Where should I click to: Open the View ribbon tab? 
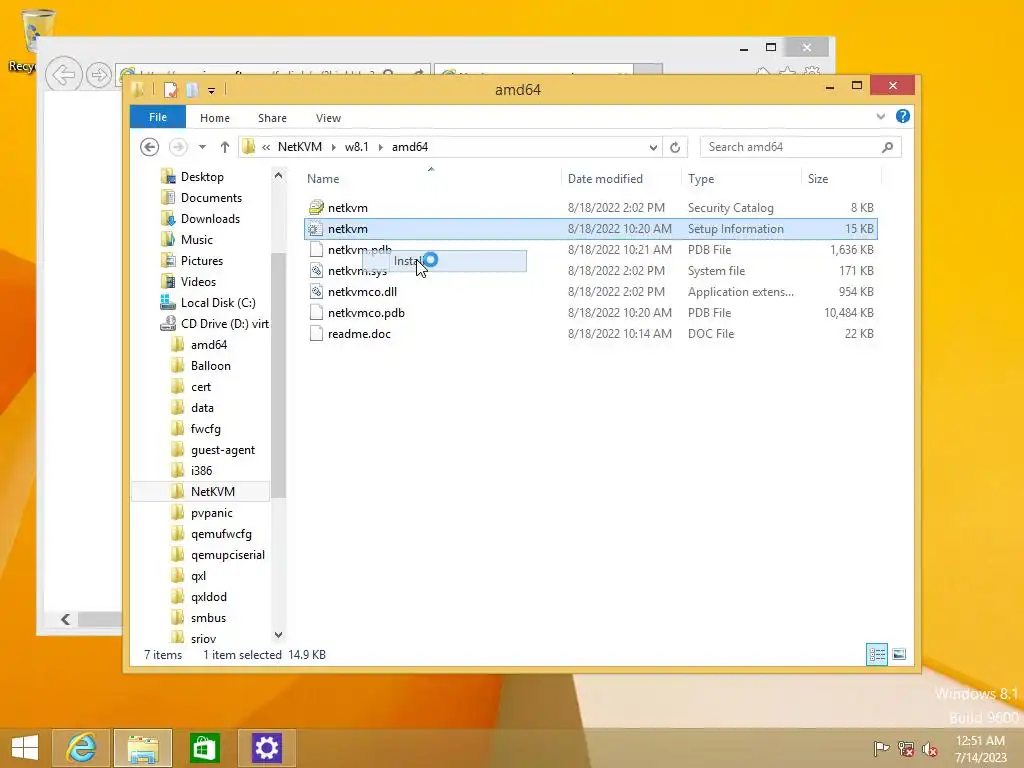pos(328,118)
